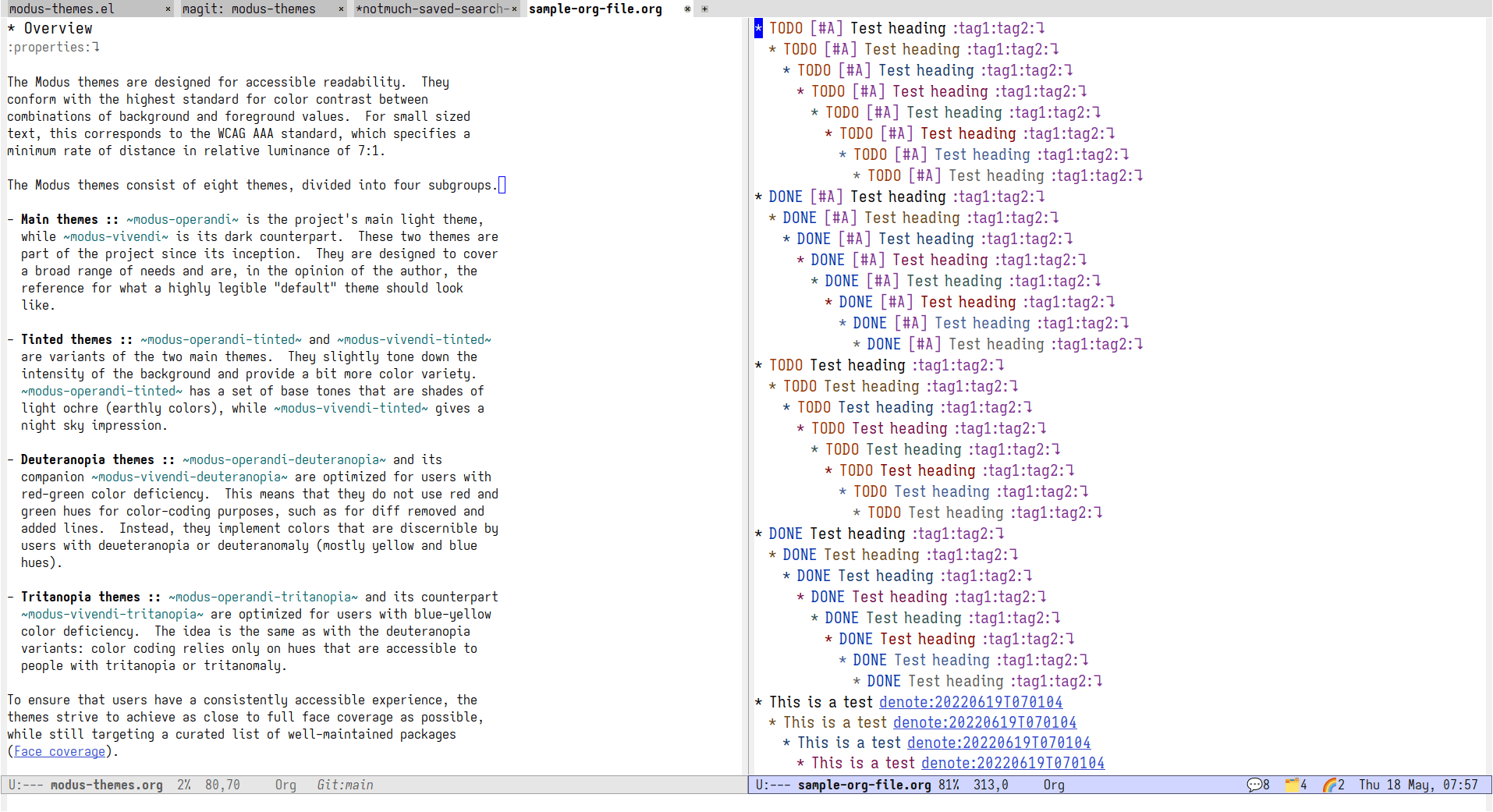Viewport: 1493px width, 812px height.
Task: Click the Deuteranopia themes list item label
Action: (x=87, y=459)
